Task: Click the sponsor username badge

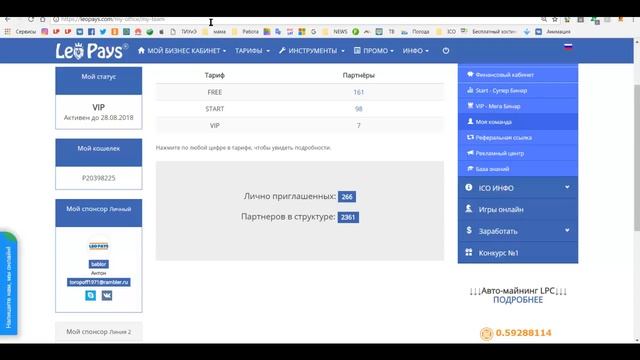Action: (99, 264)
